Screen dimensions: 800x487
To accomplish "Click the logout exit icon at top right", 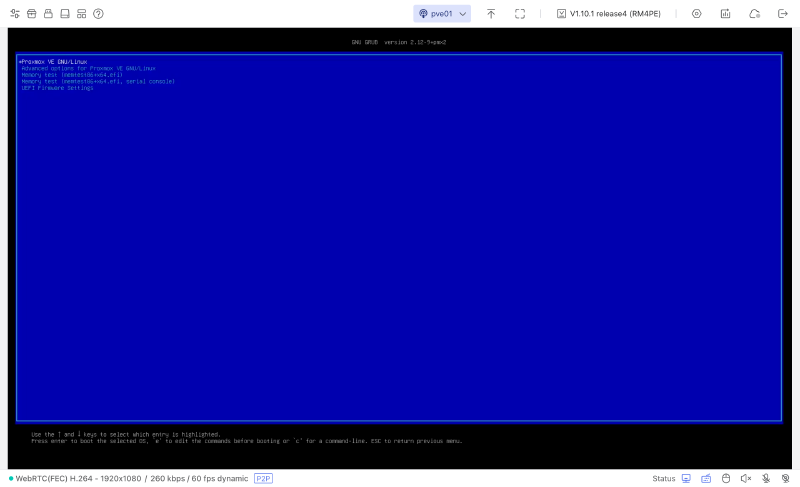I will click(x=783, y=14).
